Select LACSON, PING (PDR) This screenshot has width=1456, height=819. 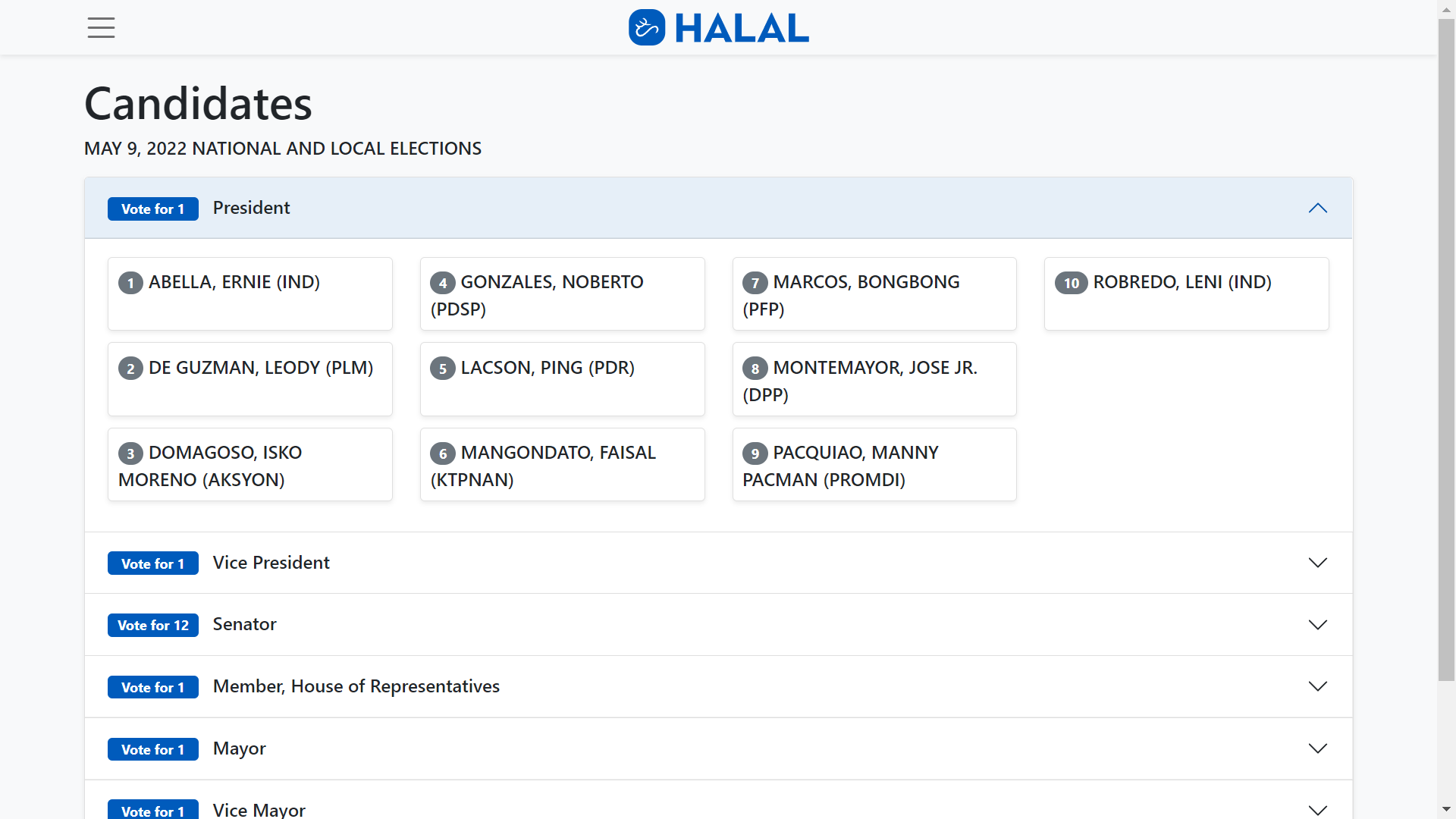(562, 378)
